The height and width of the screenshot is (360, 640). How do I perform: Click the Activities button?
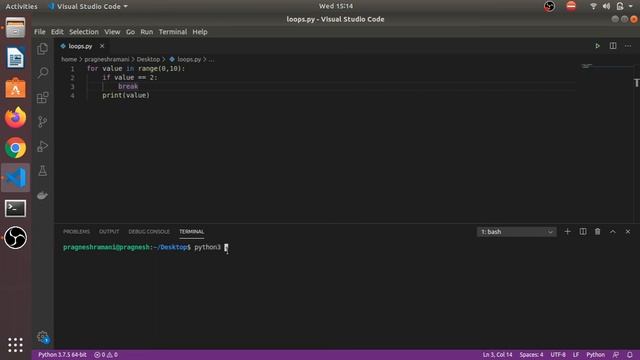(21, 6)
